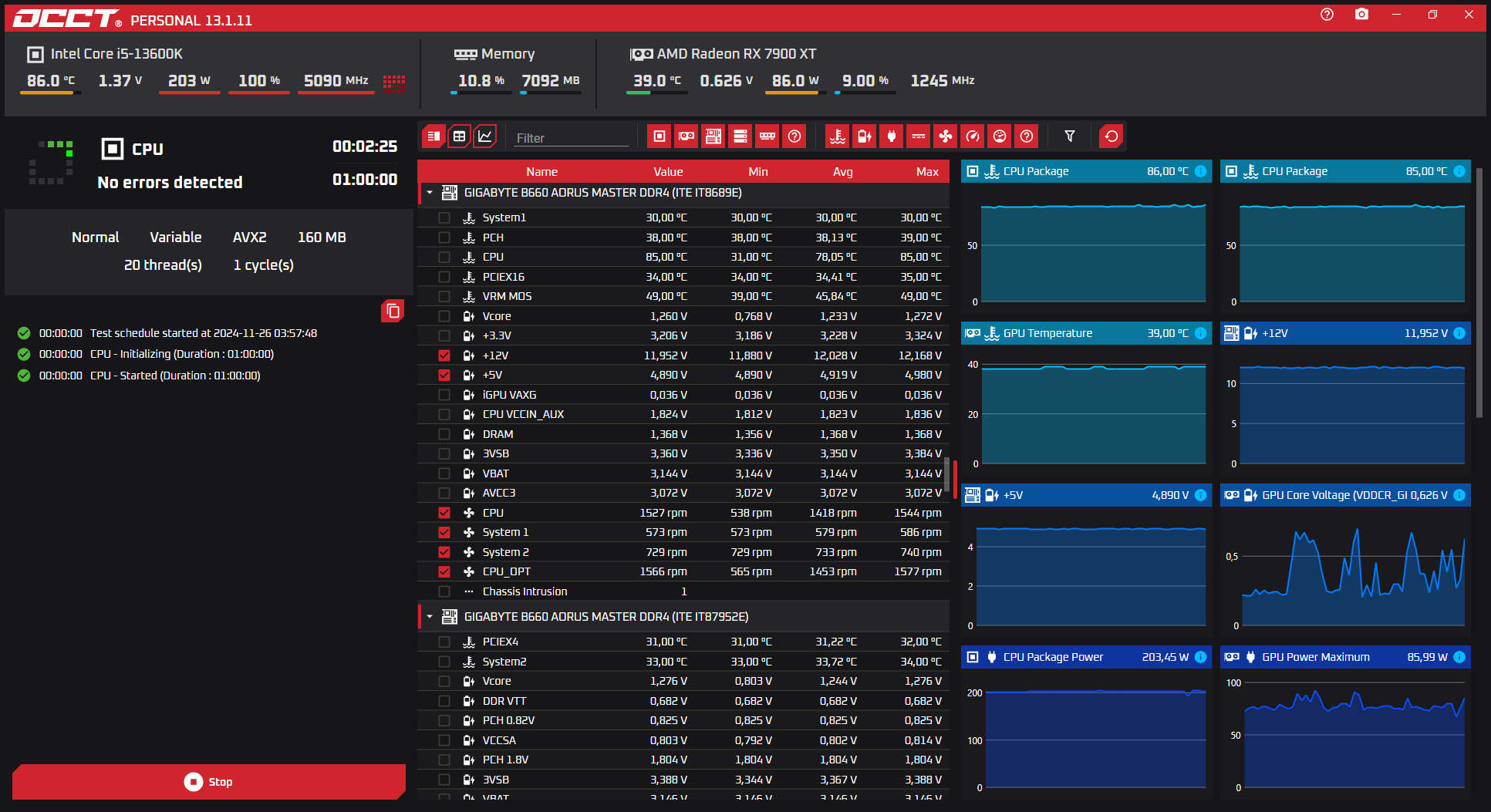Screen dimensions: 1491x812
Task: Click the reset min/max refresh icon
Action: [x=1112, y=136]
